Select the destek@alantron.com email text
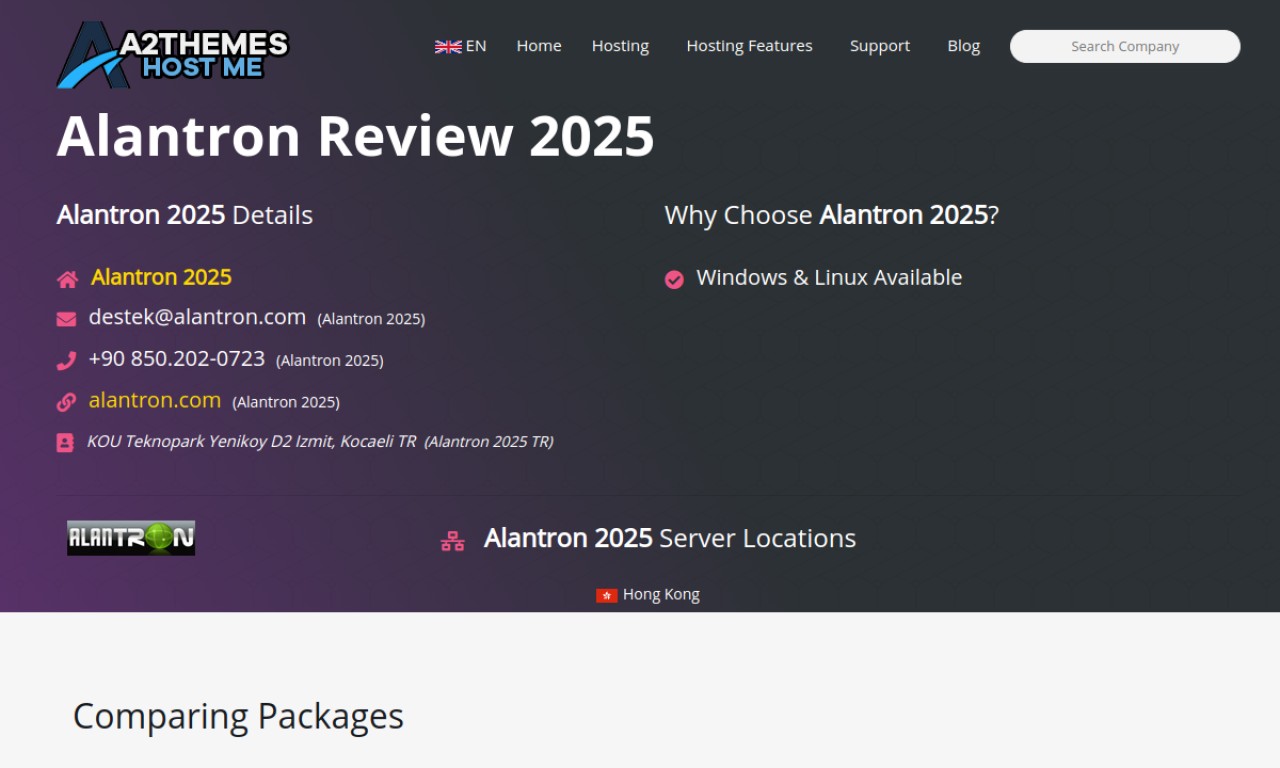Image resolution: width=1280 pixels, height=768 pixels. [197, 317]
